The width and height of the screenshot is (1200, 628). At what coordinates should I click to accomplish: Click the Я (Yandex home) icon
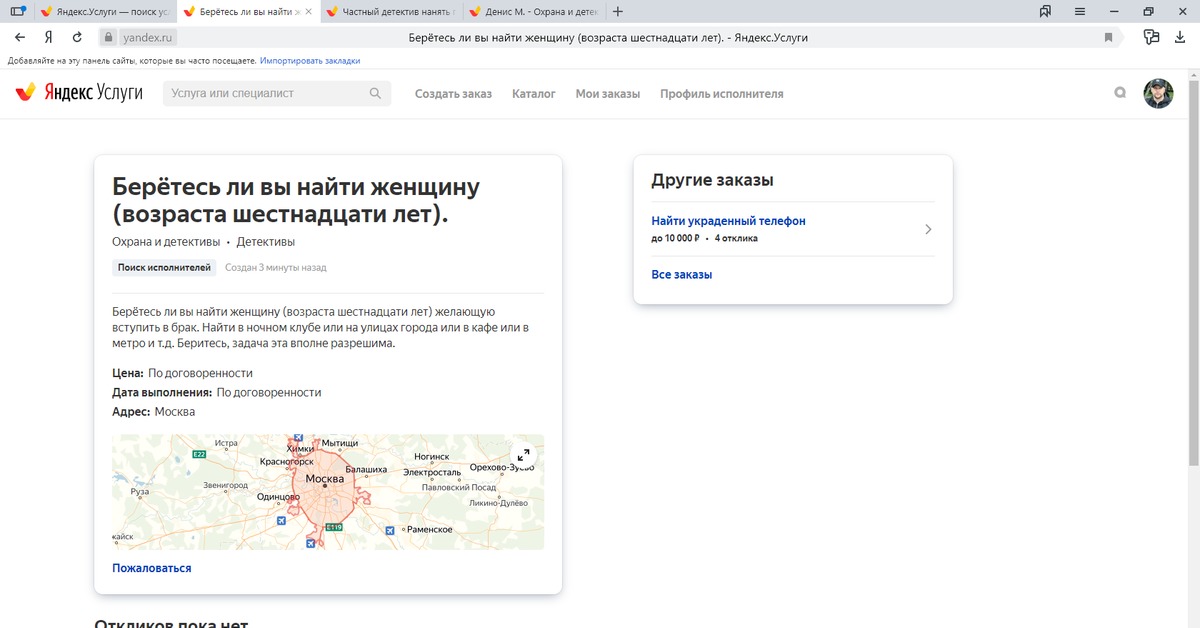click(x=48, y=37)
